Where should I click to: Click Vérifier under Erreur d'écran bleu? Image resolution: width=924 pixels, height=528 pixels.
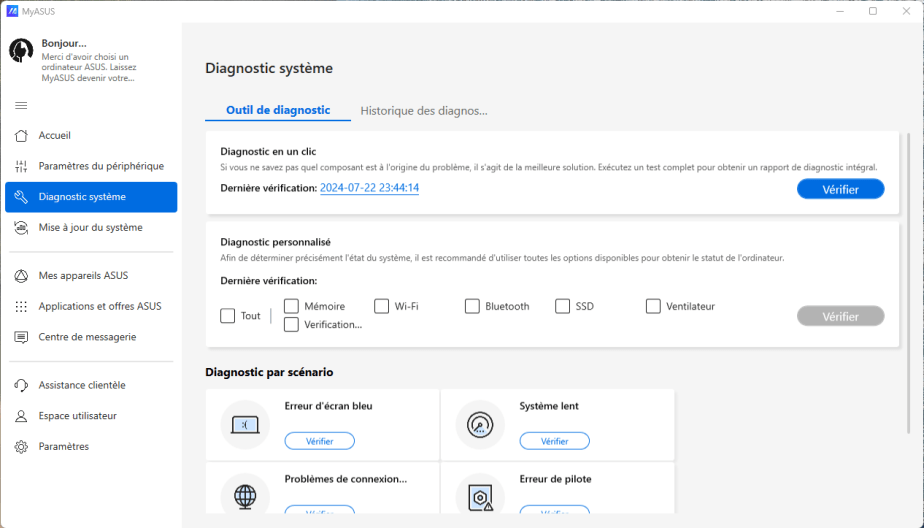[x=320, y=441]
